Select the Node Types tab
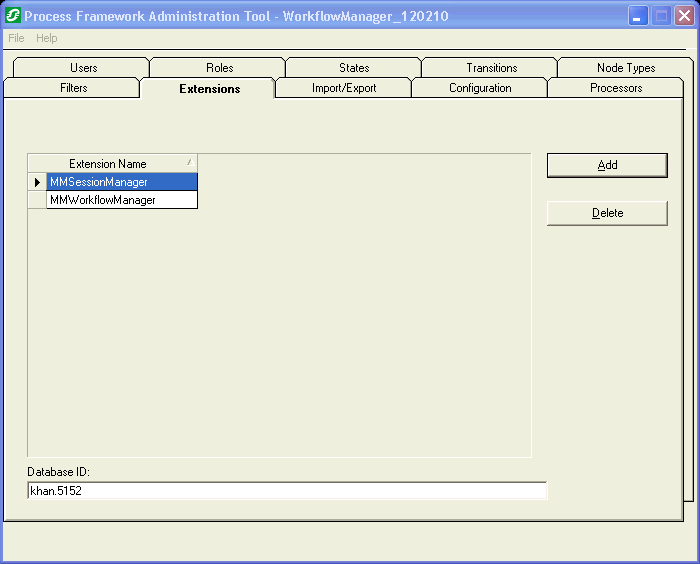700x564 pixels. (626, 68)
